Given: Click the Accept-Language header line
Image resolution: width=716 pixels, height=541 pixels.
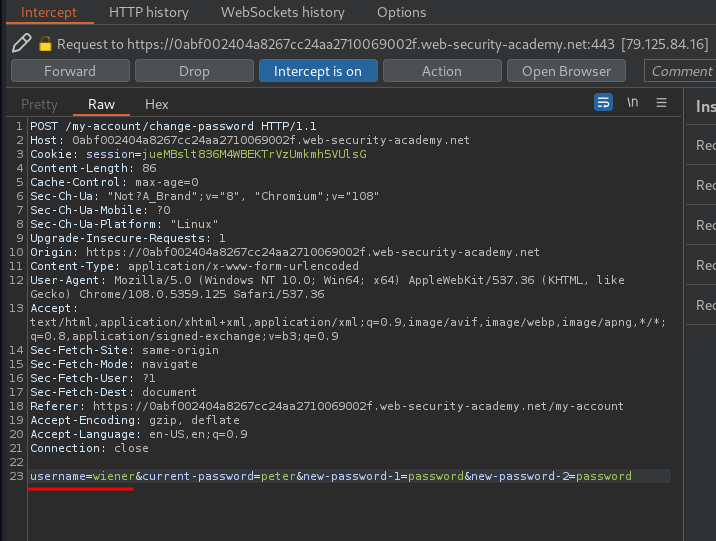Looking at the screenshot, I should pos(139,434).
